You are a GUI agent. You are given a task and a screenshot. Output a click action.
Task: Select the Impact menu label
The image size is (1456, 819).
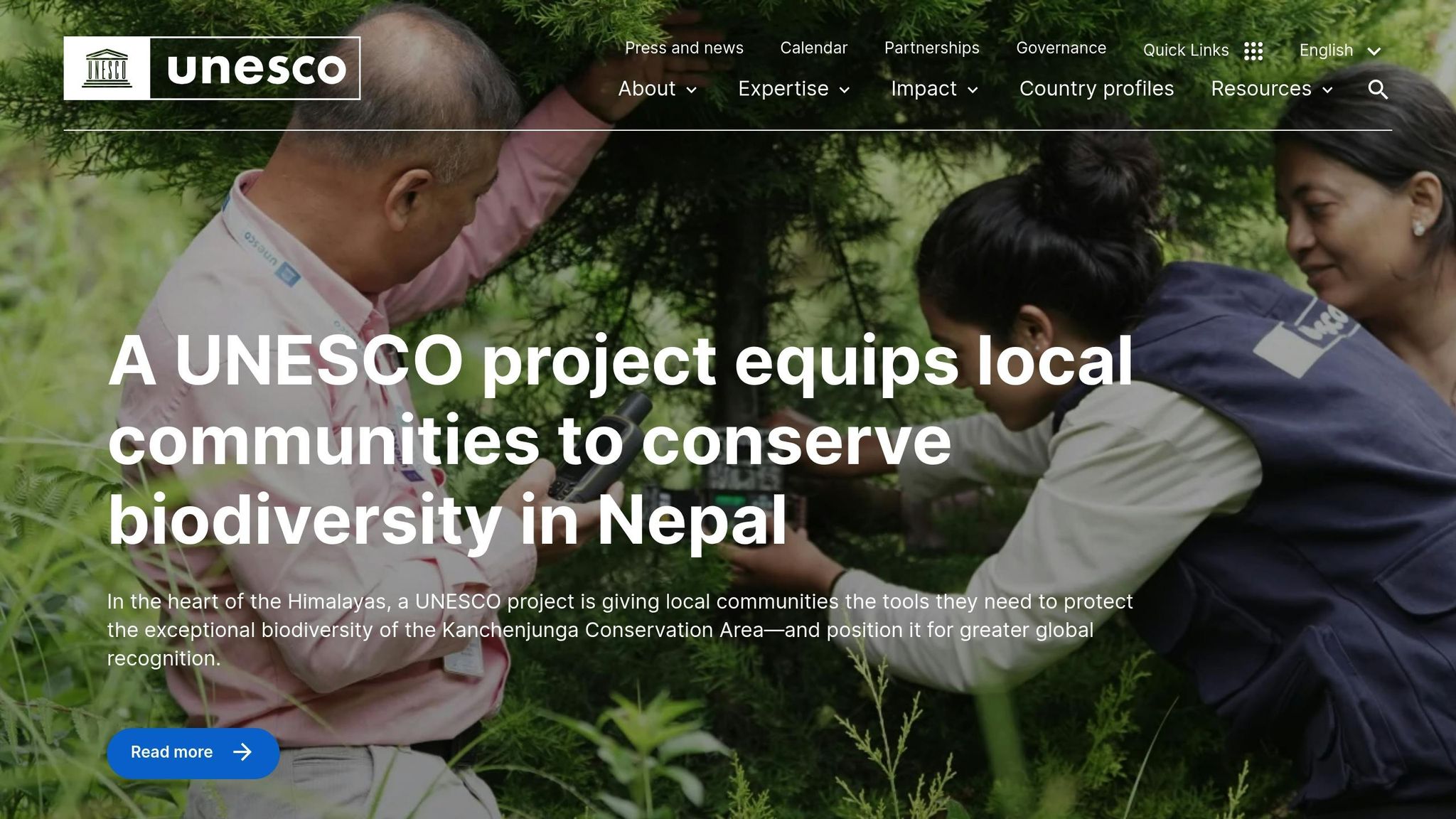tap(924, 89)
